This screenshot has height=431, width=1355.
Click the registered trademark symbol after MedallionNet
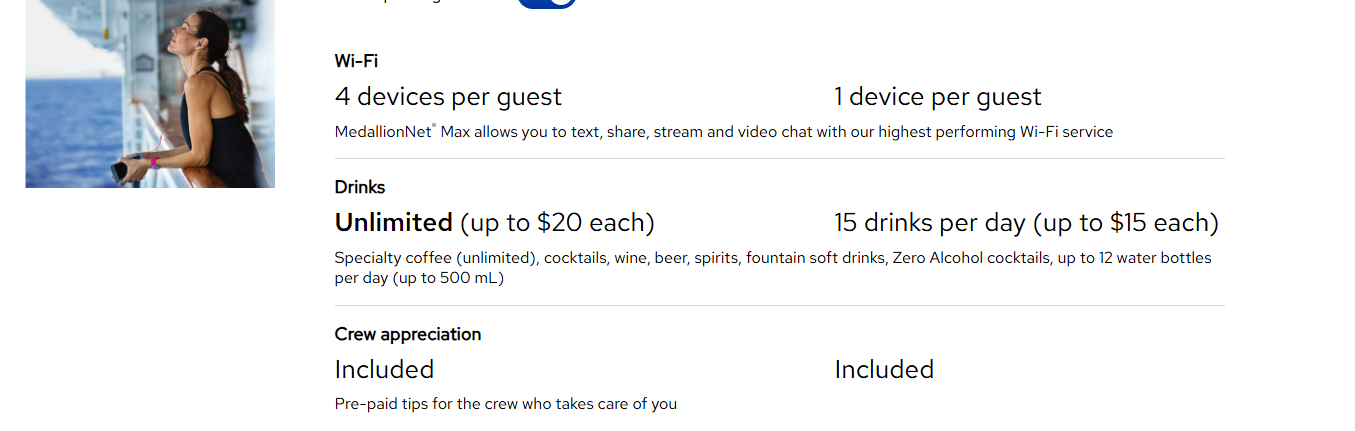click(434, 126)
